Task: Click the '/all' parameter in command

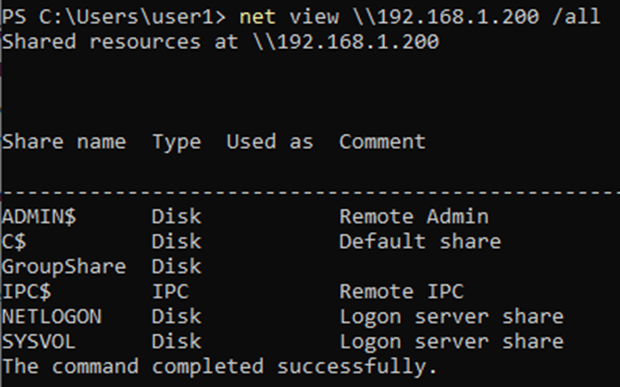Action: point(576,17)
